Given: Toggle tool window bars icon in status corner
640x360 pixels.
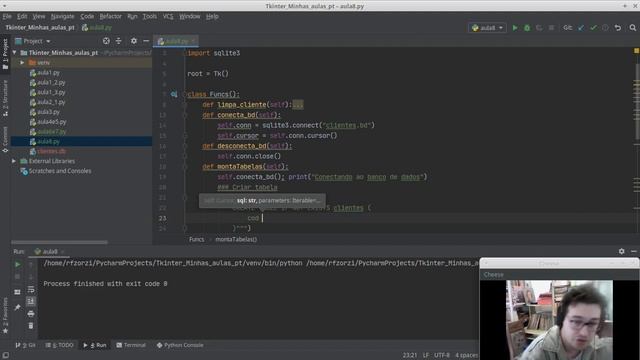Looking at the screenshot, I should pos(6,355).
